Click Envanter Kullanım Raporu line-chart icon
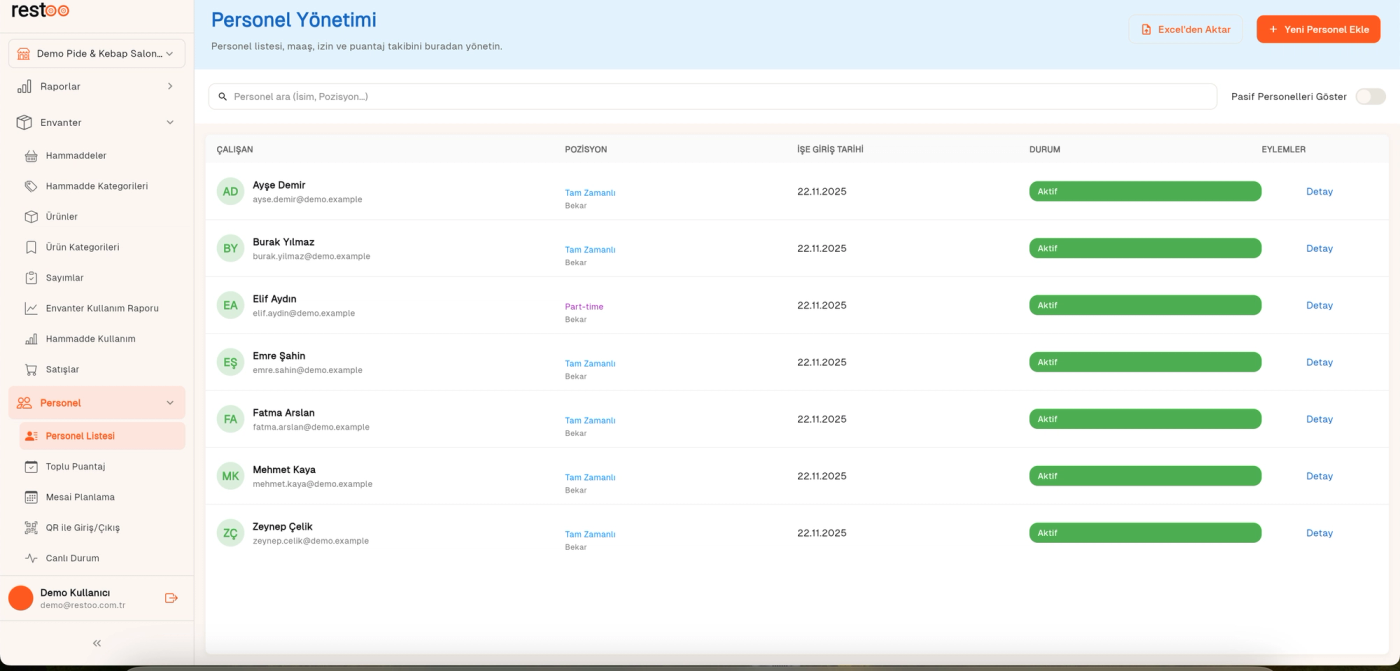 pos(31,308)
